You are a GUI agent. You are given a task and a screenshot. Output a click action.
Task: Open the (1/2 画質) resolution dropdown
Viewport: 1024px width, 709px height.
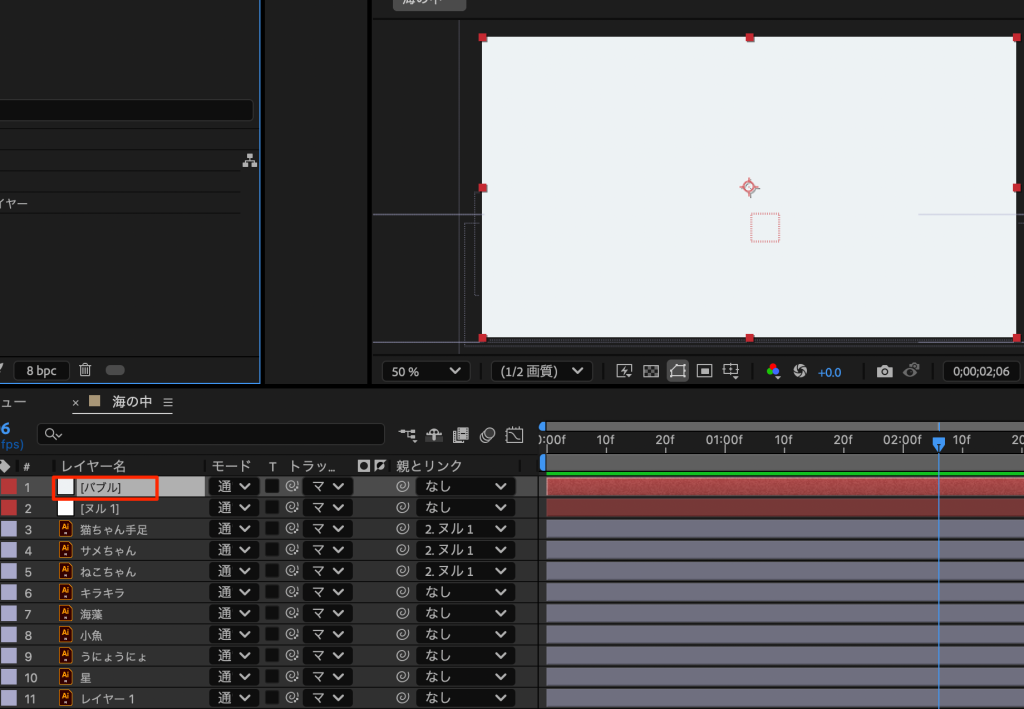(541, 371)
